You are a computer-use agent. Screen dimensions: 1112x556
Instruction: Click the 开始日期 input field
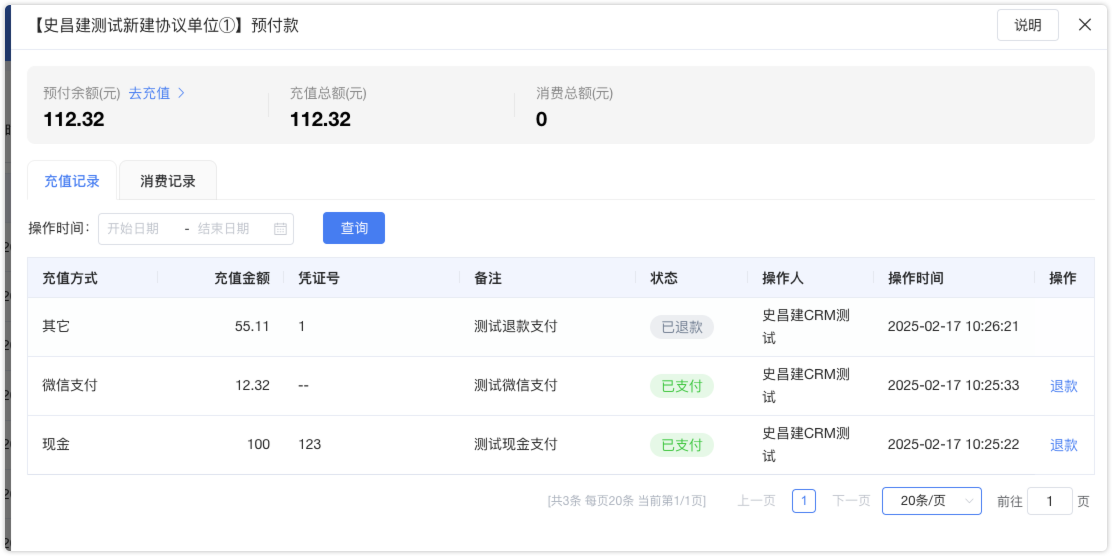tap(139, 228)
